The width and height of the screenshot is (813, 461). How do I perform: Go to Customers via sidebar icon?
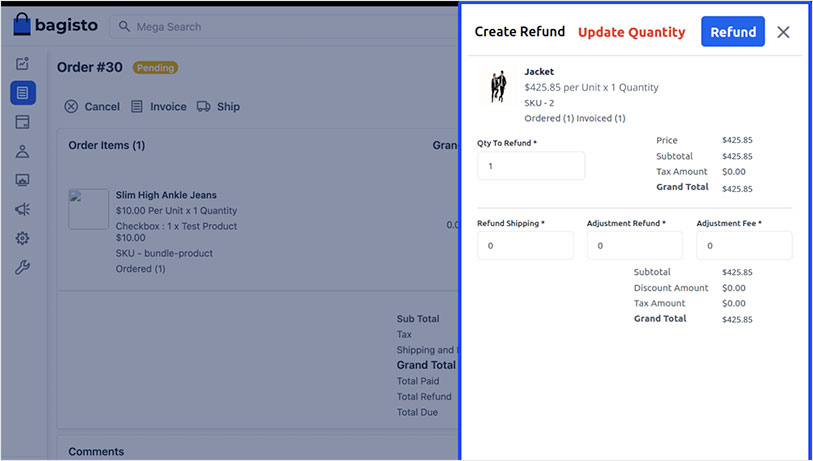coord(23,151)
